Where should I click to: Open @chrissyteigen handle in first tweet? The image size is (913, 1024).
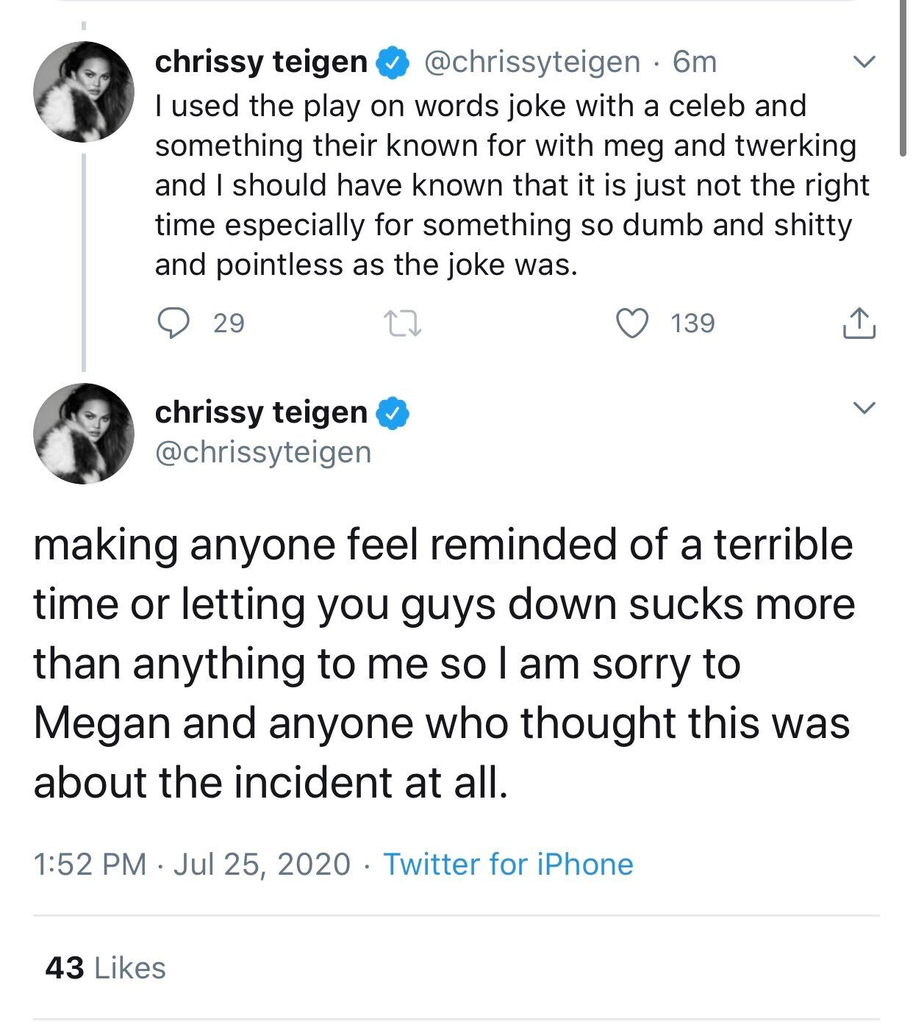[533, 63]
